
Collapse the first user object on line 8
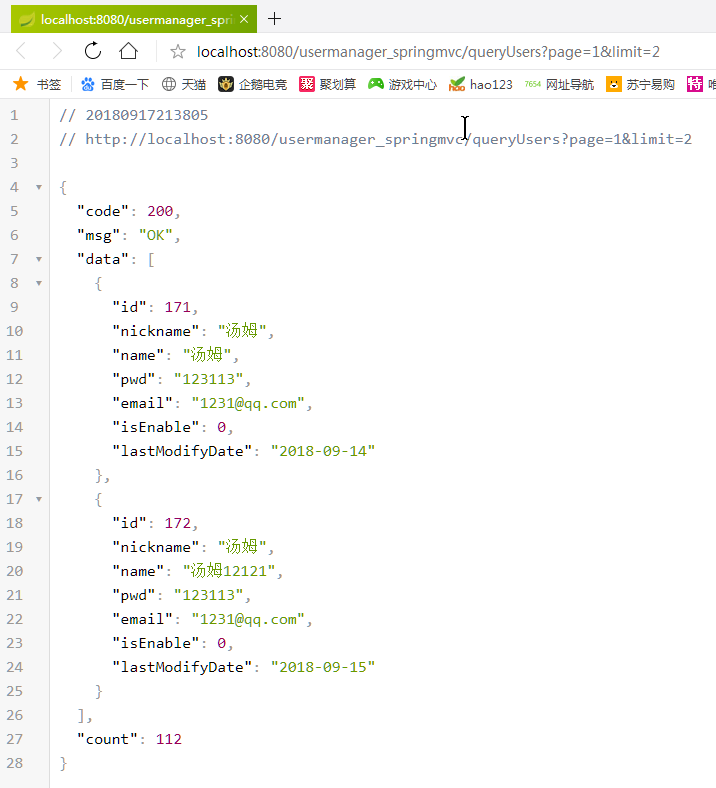[x=38, y=283]
